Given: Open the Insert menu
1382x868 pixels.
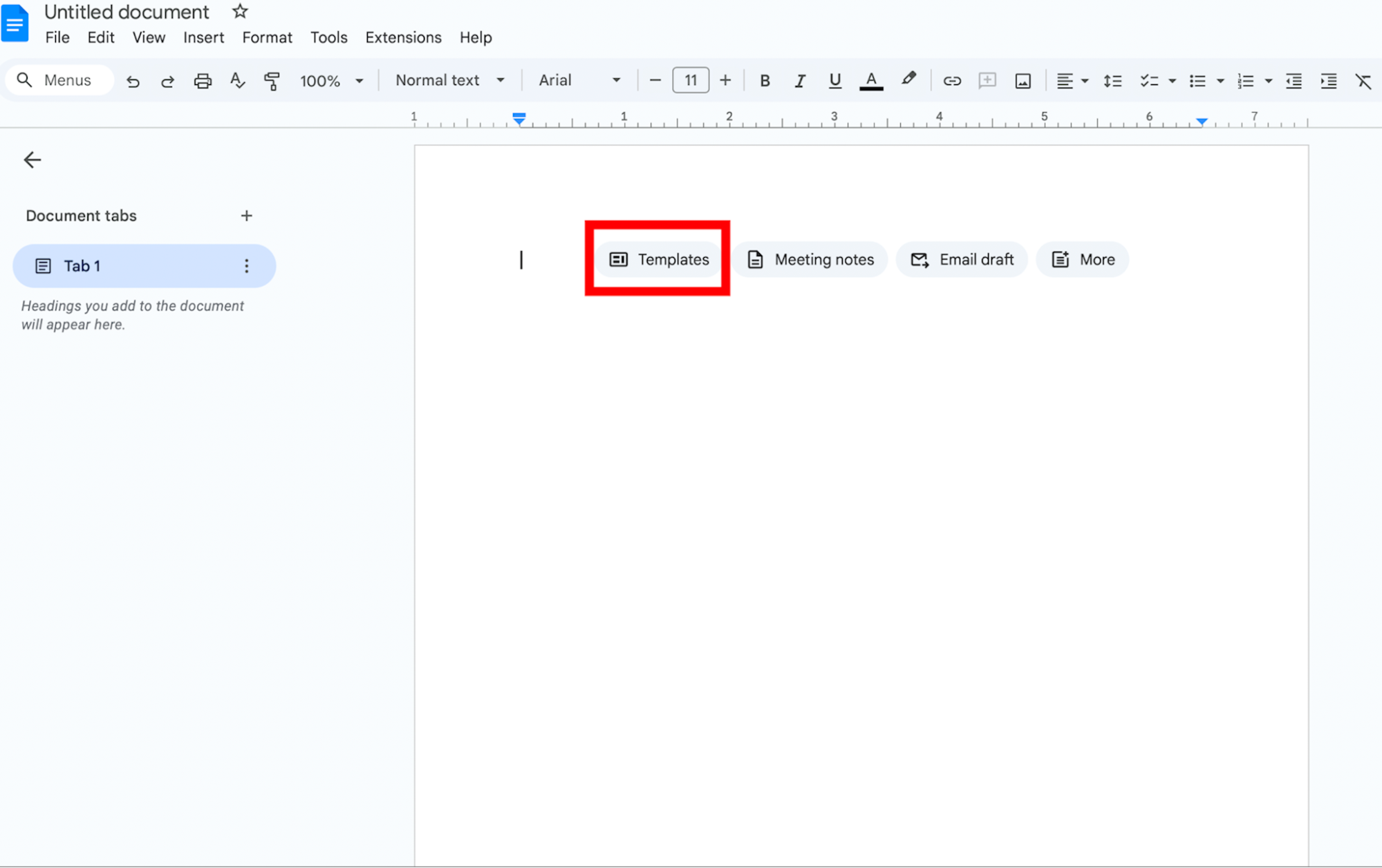Looking at the screenshot, I should pos(203,37).
